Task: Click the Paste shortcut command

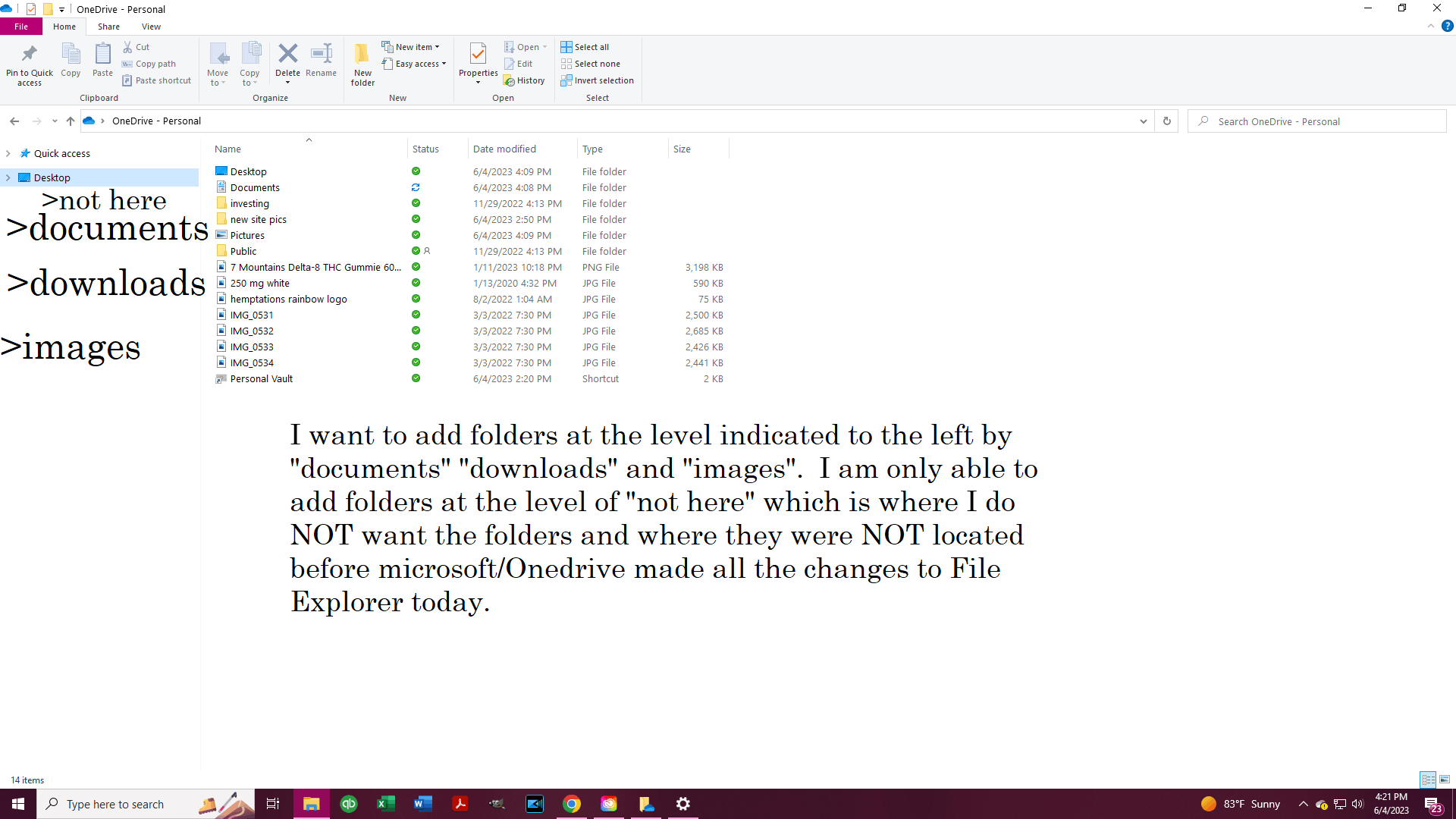Action: click(157, 80)
